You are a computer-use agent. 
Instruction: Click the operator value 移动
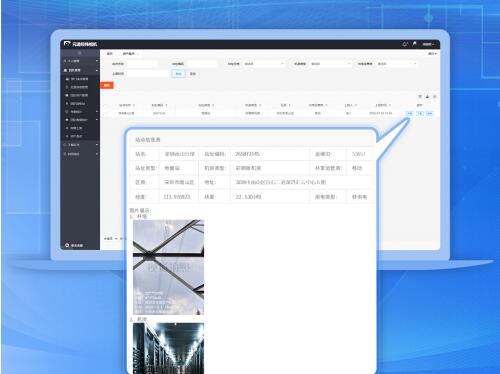pos(357,168)
